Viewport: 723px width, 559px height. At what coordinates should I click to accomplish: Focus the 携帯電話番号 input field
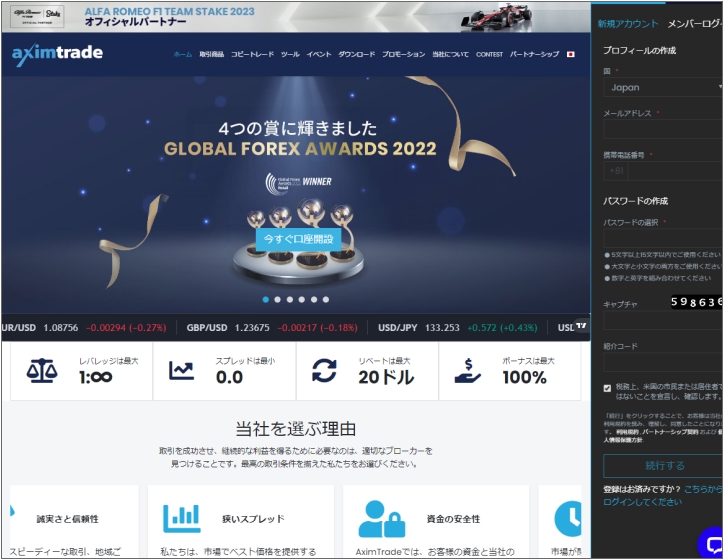click(675, 171)
